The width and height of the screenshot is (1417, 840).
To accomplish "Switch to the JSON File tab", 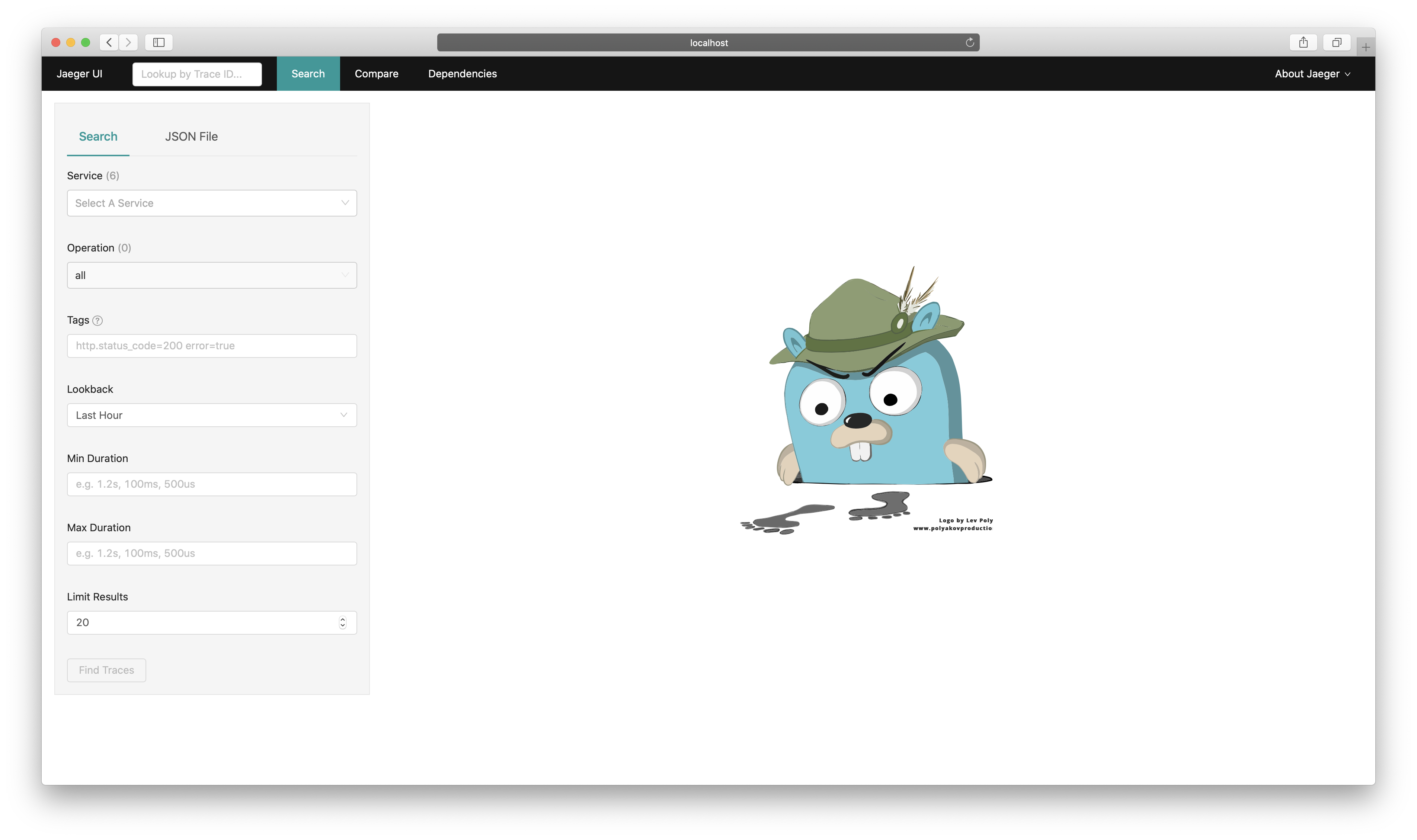I will pos(191,137).
